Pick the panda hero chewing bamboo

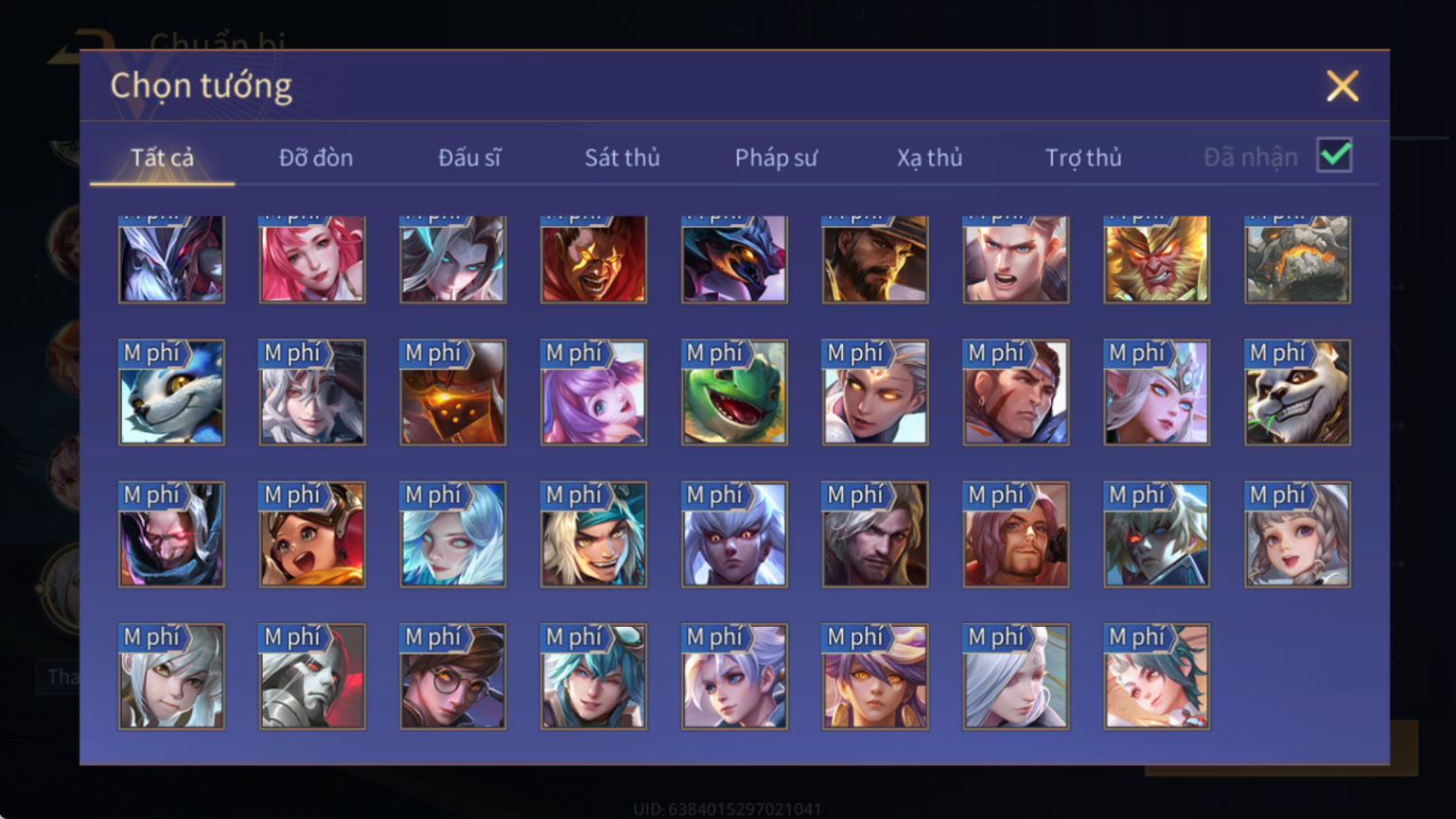click(x=1297, y=392)
